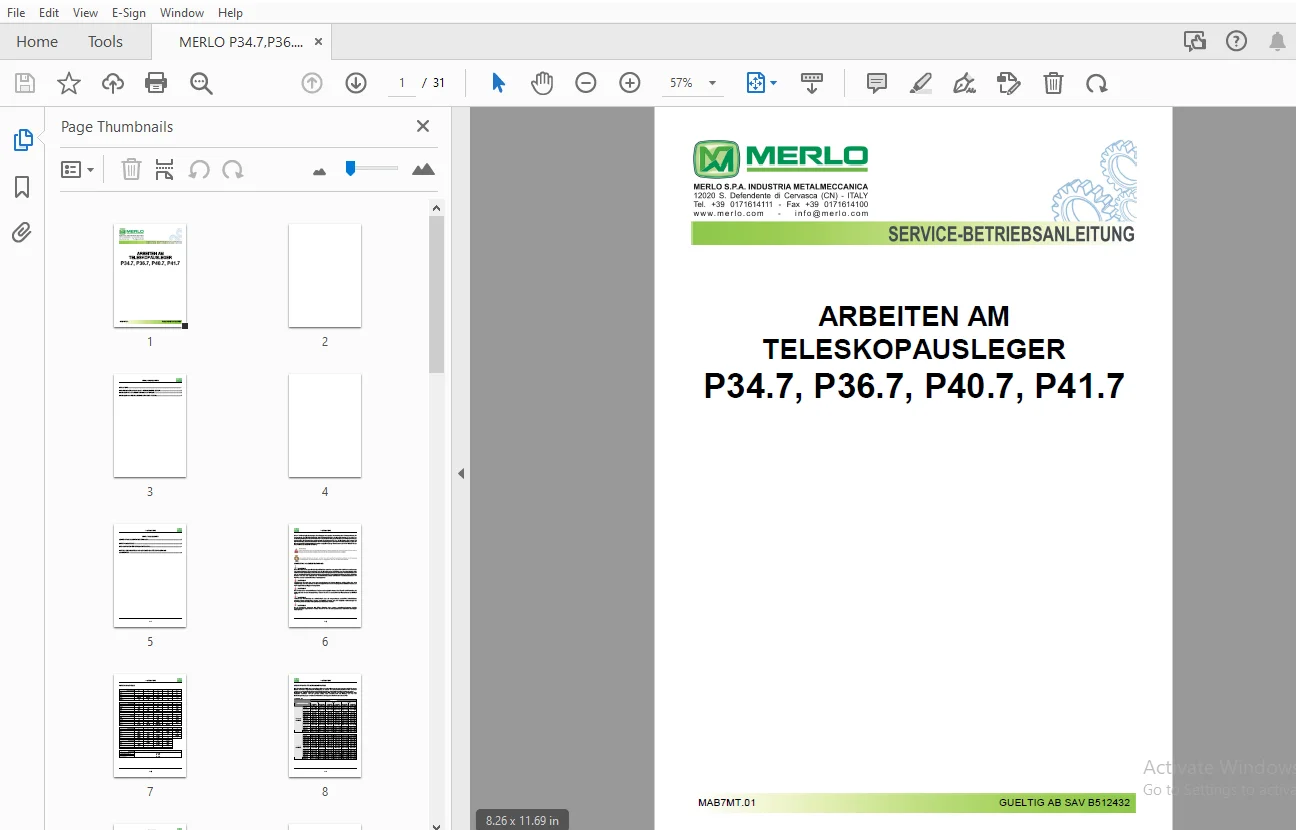The height and width of the screenshot is (830, 1296).
Task: Select the page 7 thumbnail
Action: [x=150, y=725]
